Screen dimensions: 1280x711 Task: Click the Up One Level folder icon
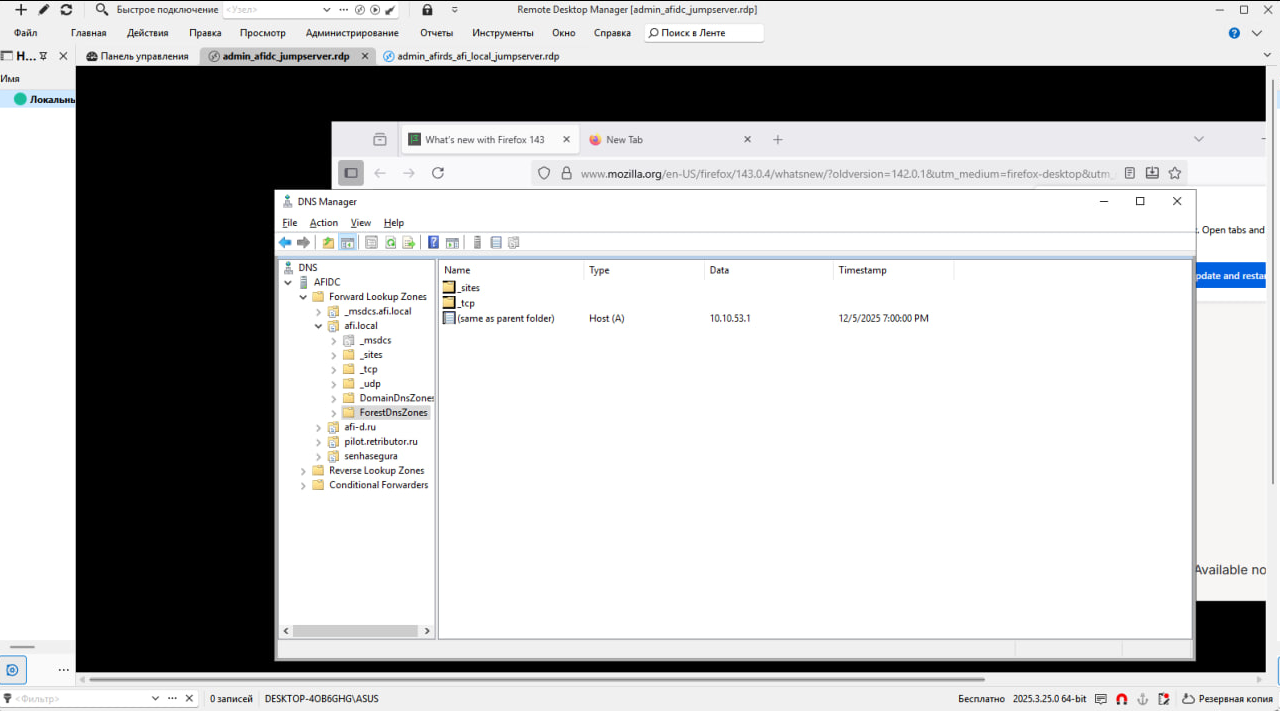(x=328, y=242)
